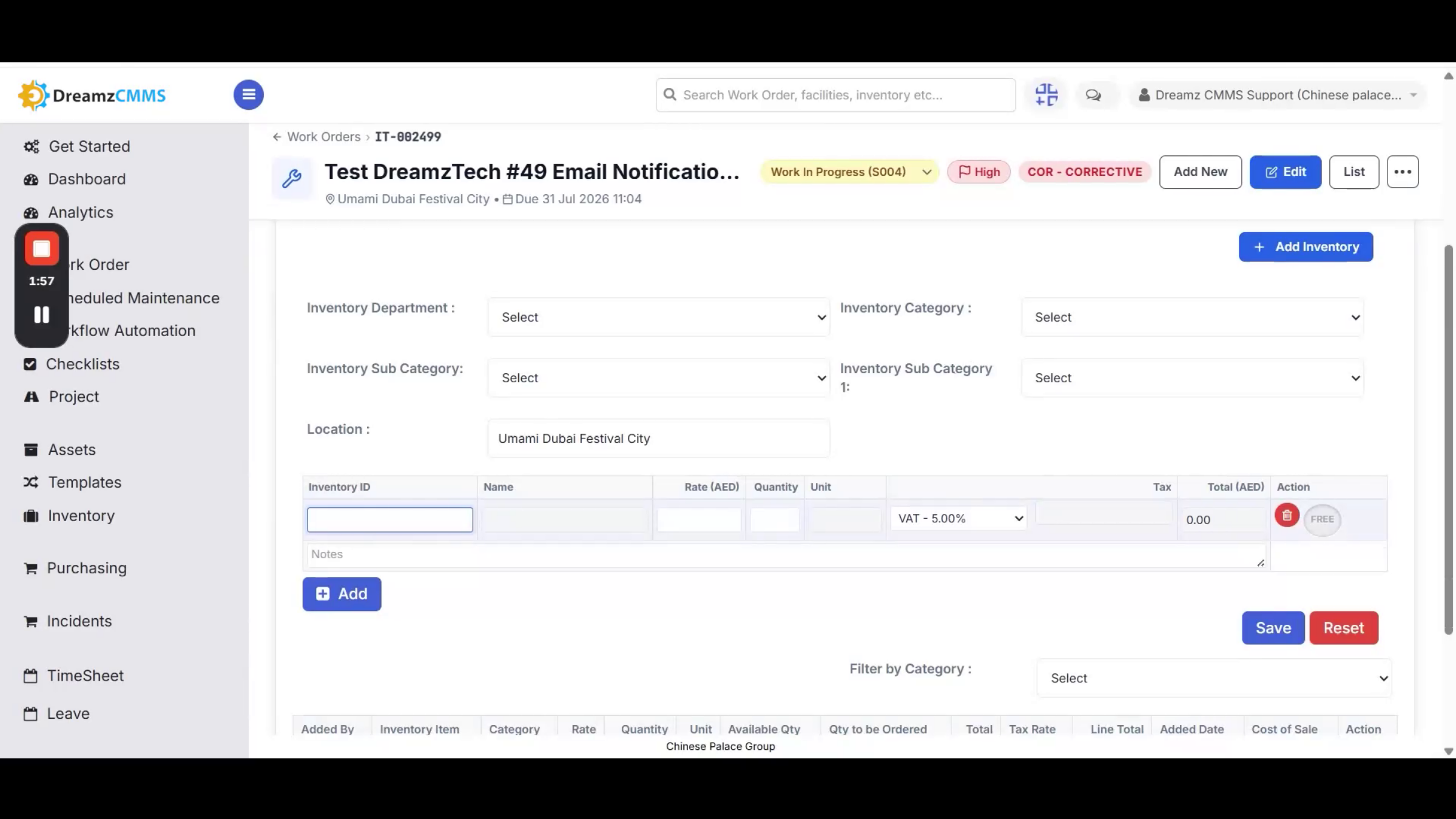Click the Added Date column header
The height and width of the screenshot is (819, 1456).
1191,729
